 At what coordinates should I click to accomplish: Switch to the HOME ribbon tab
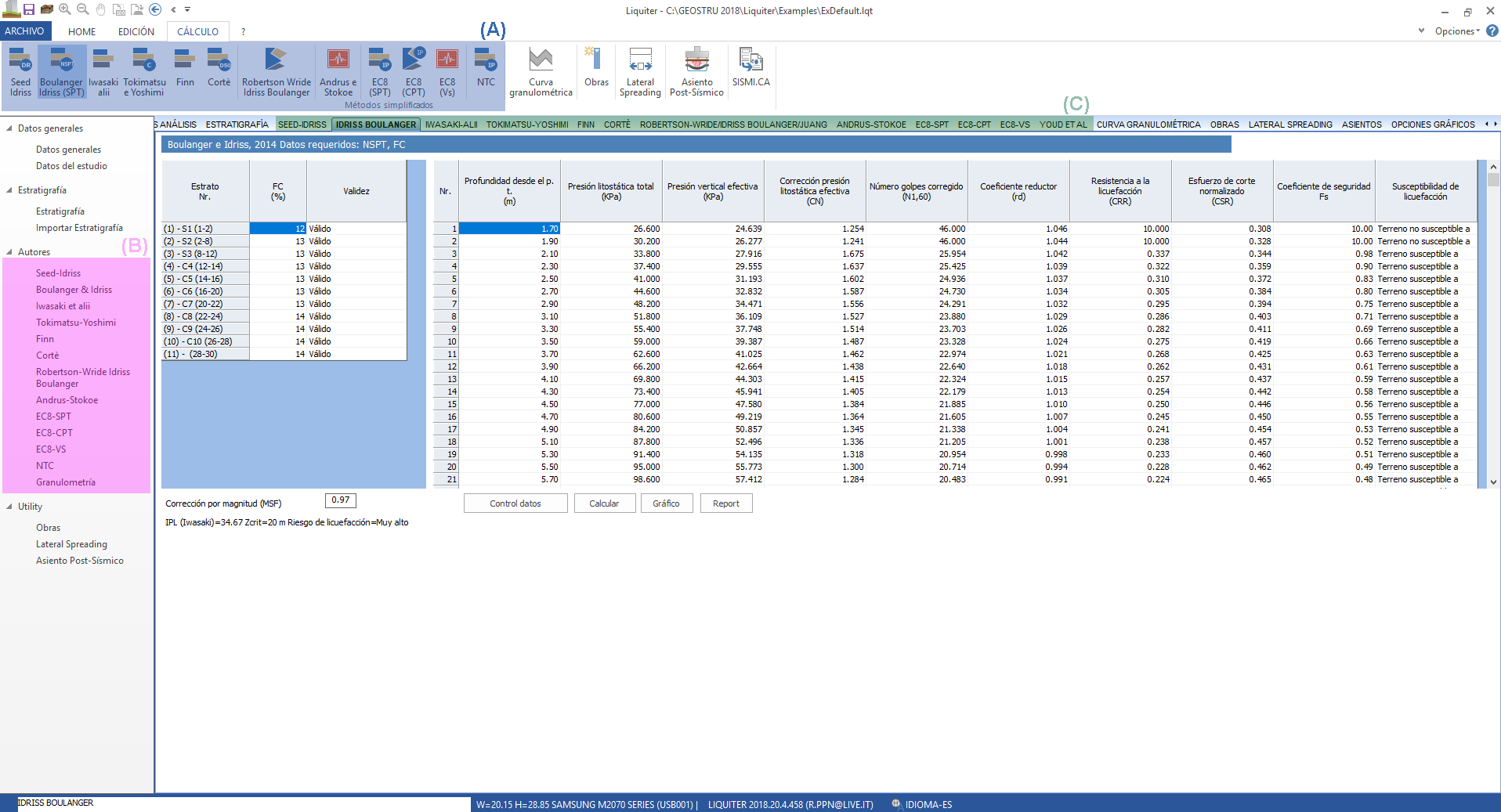tap(81, 31)
